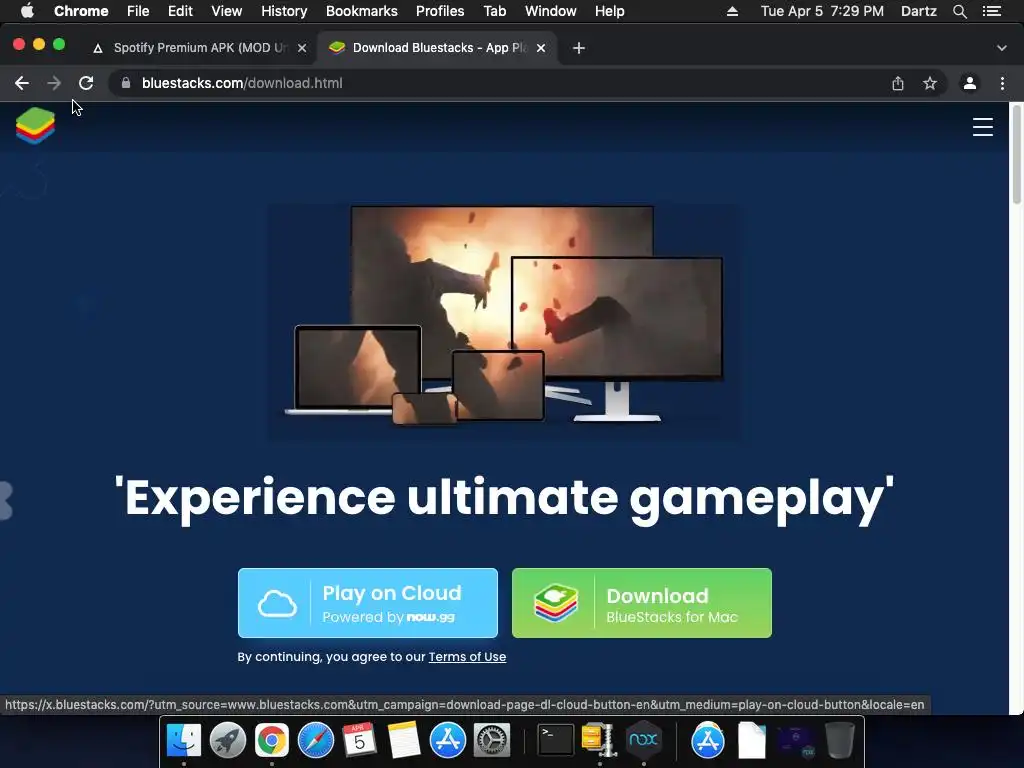Open a new tab with the plus button
The height and width of the screenshot is (768, 1024).
coord(579,48)
